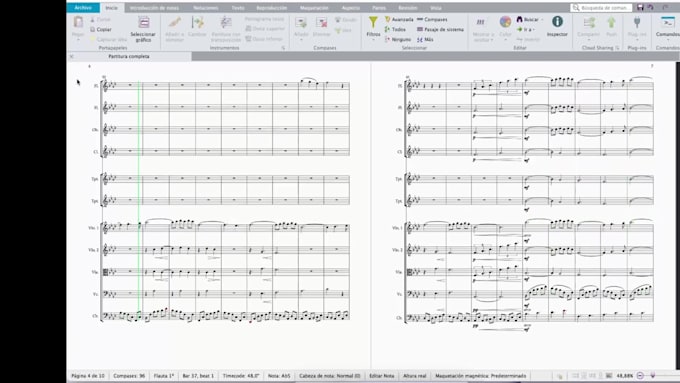The image size is (680, 383).
Task: Click the Buscar binoculars icon
Action: pos(520,20)
